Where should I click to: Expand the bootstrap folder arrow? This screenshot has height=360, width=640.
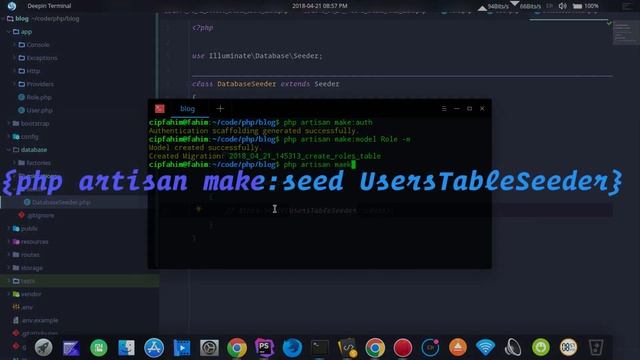click(9, 123)
